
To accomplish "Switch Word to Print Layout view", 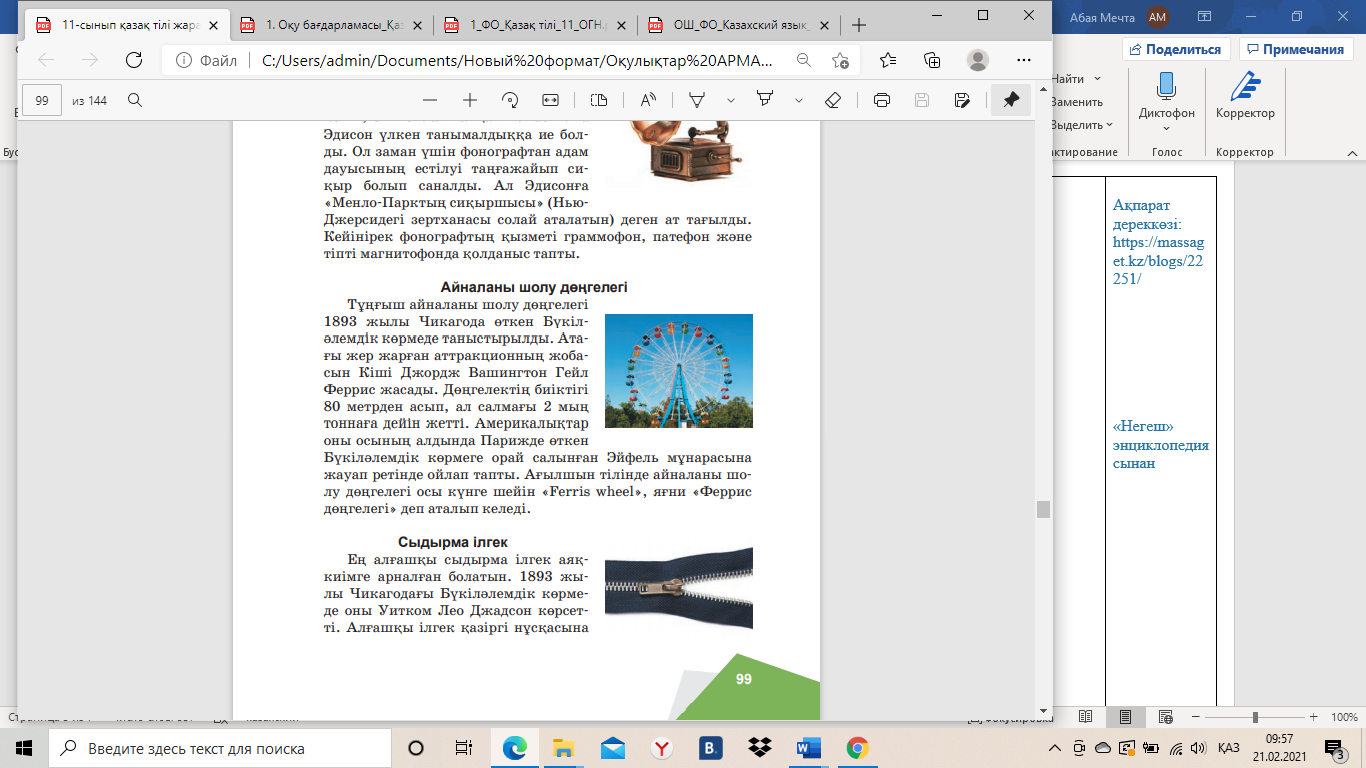I will click(1126, 717).
